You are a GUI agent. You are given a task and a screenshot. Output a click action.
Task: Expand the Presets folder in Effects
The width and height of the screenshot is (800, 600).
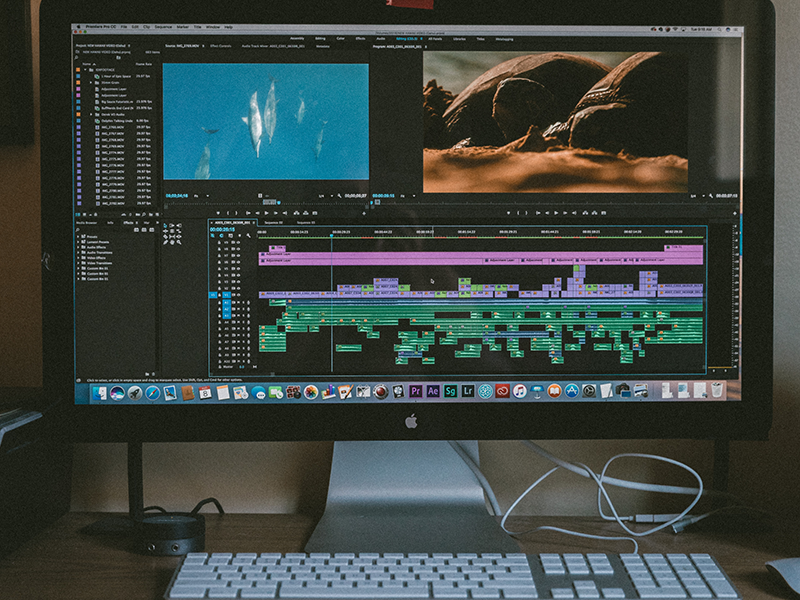tap(93, 239)
